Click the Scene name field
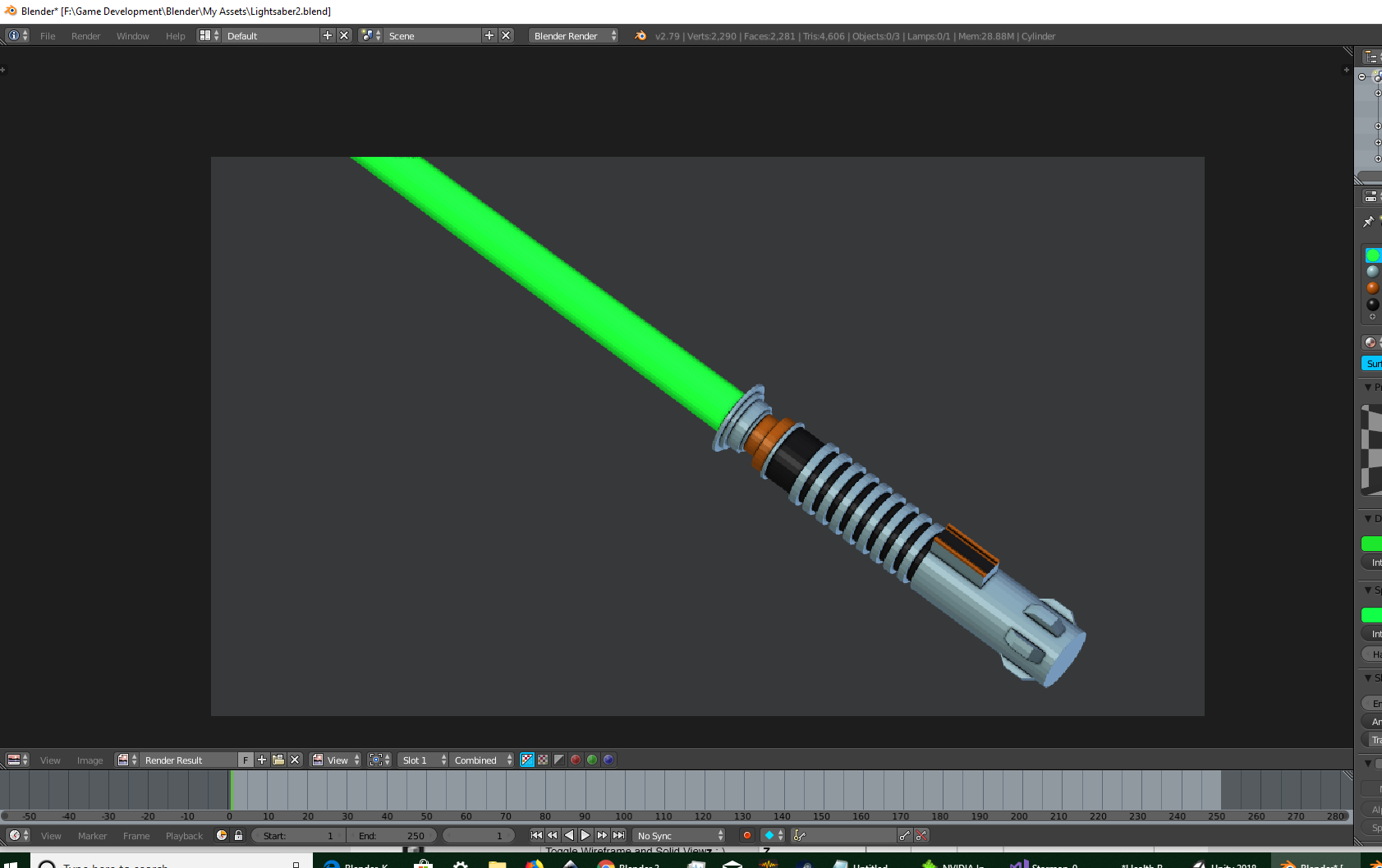The height and width of the screenshot is (868, 1382). (432, 35)
